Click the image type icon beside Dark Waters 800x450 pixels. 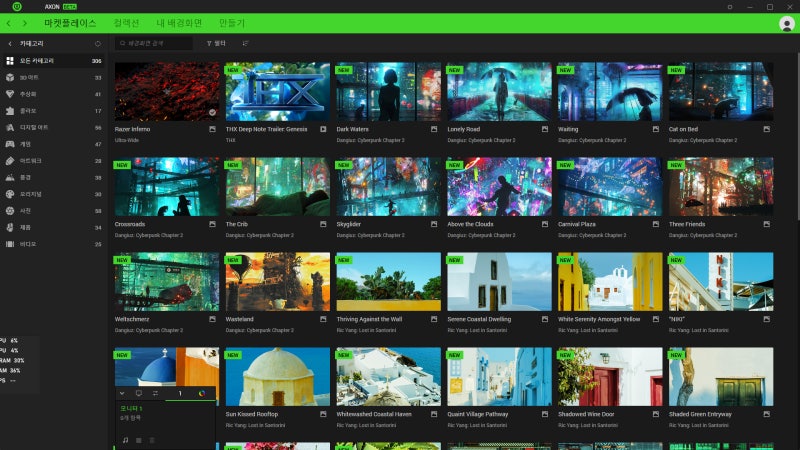click(434, 129)
